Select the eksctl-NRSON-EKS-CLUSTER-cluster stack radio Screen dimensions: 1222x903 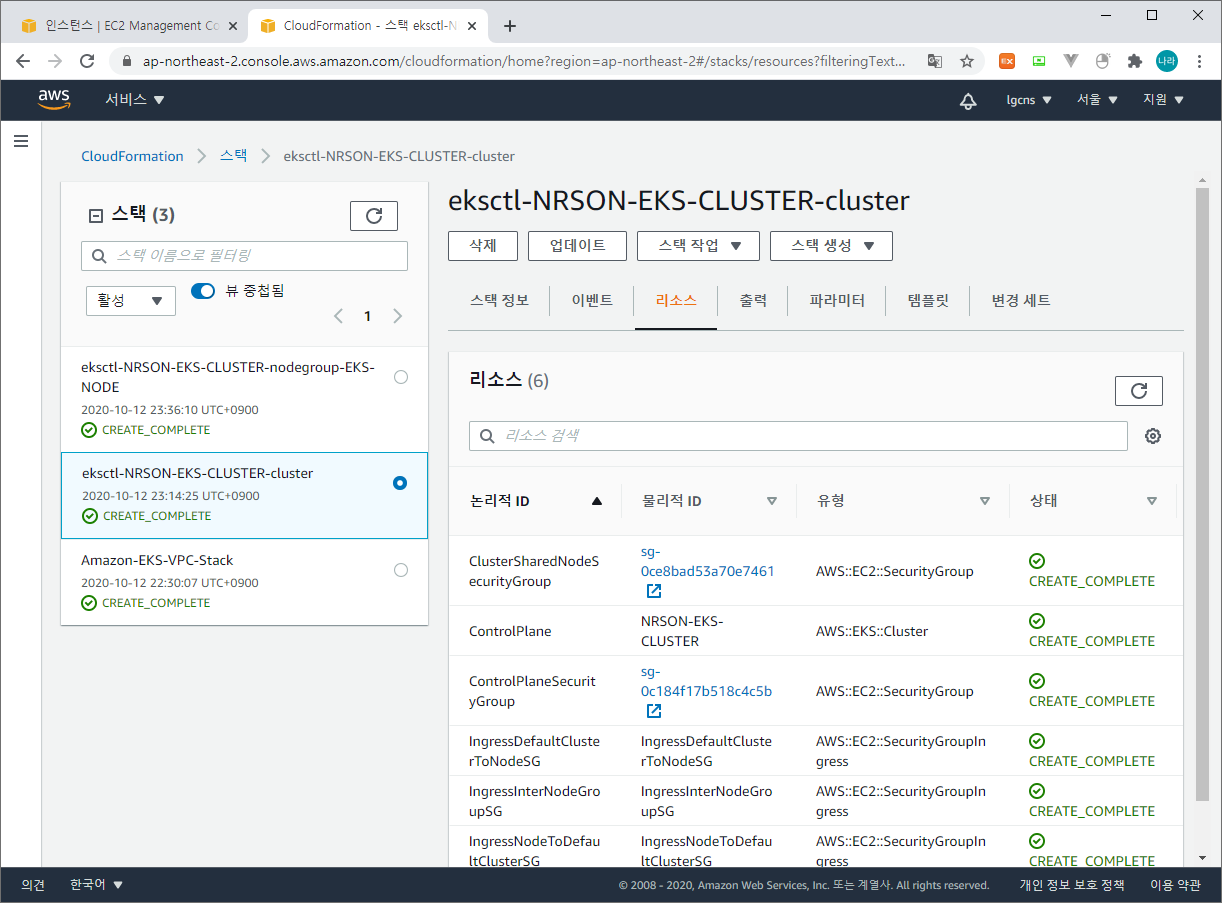(x=400, y=483)
